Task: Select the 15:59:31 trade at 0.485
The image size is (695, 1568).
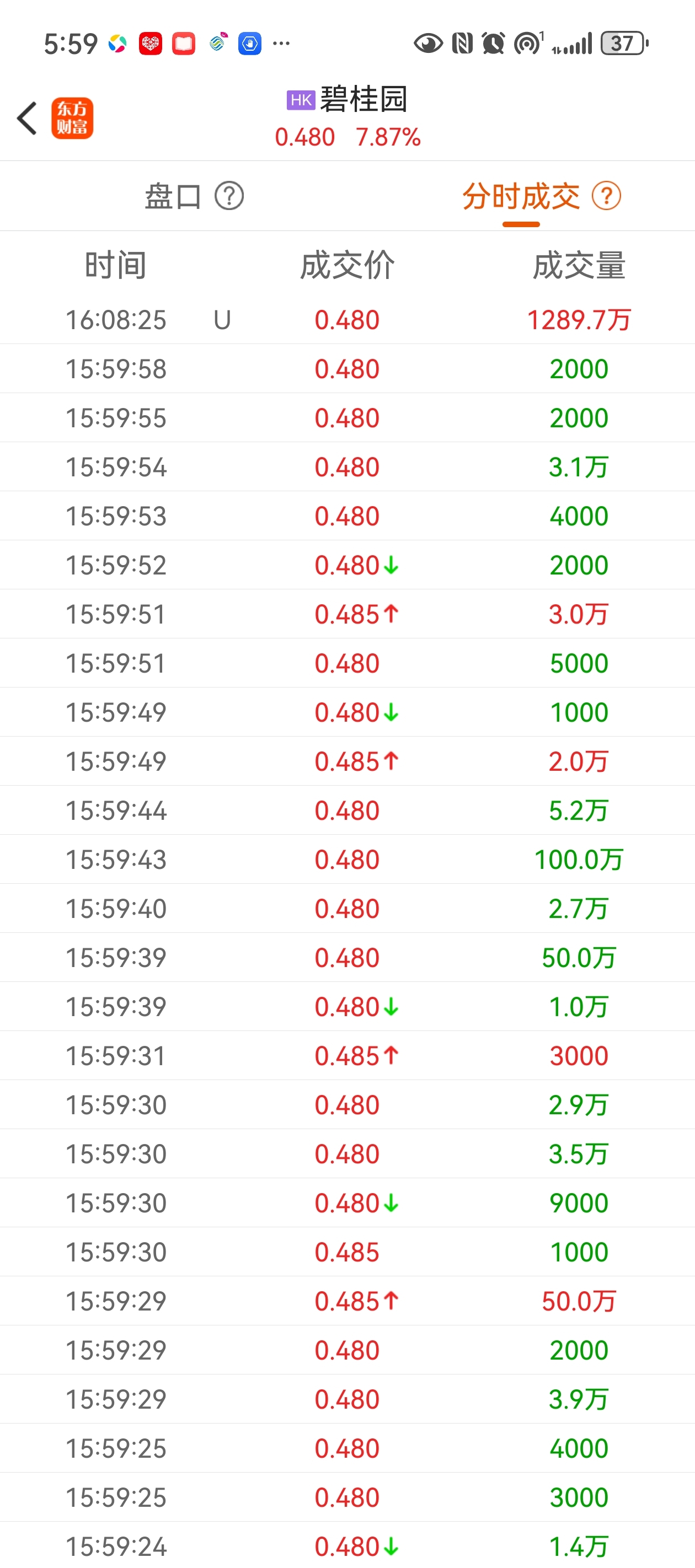Action: click(x=347, y=1055)
